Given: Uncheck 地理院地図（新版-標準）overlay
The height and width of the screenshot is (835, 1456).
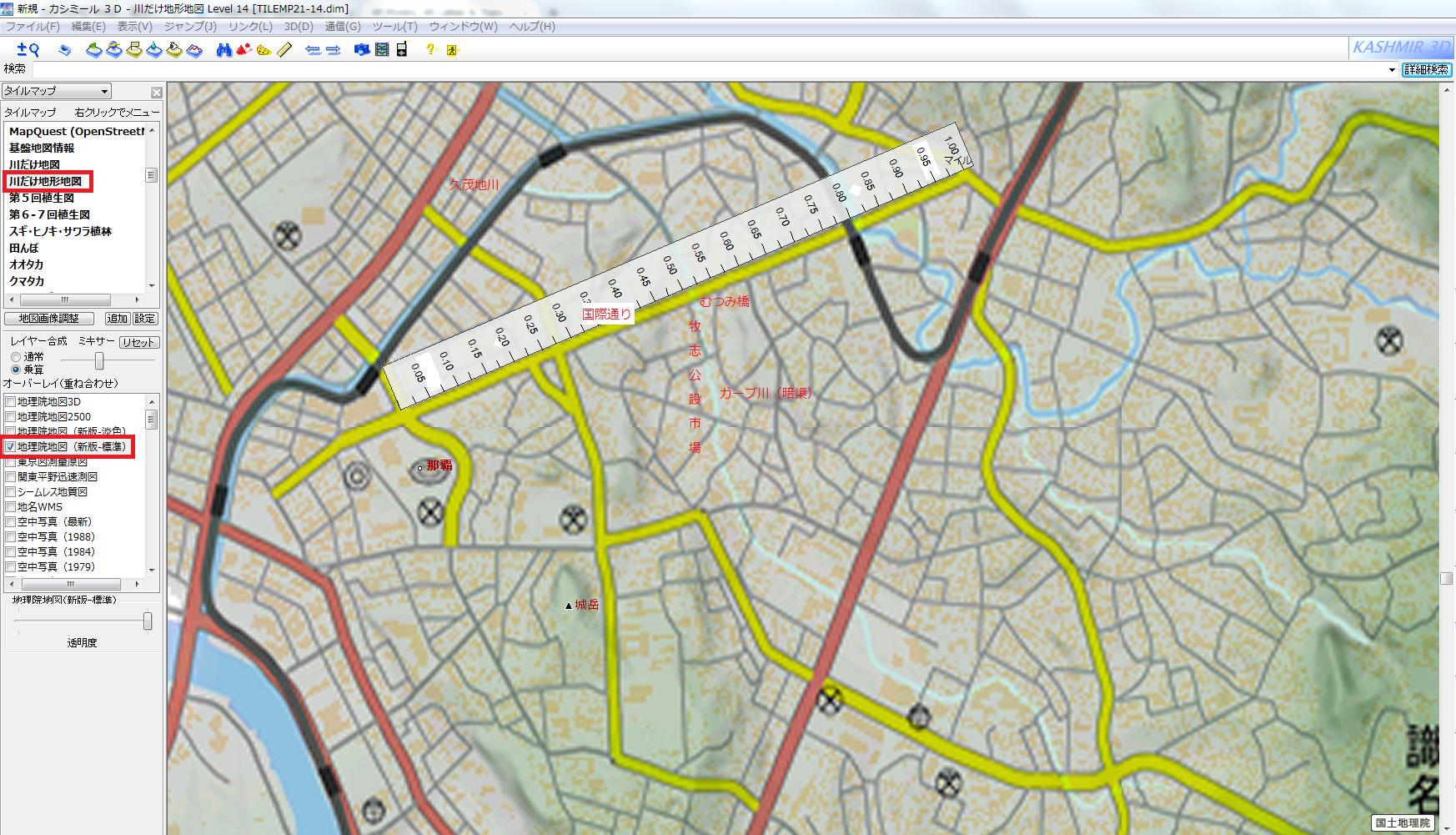Looking at the screenshot, I should (x=11, y=447).
